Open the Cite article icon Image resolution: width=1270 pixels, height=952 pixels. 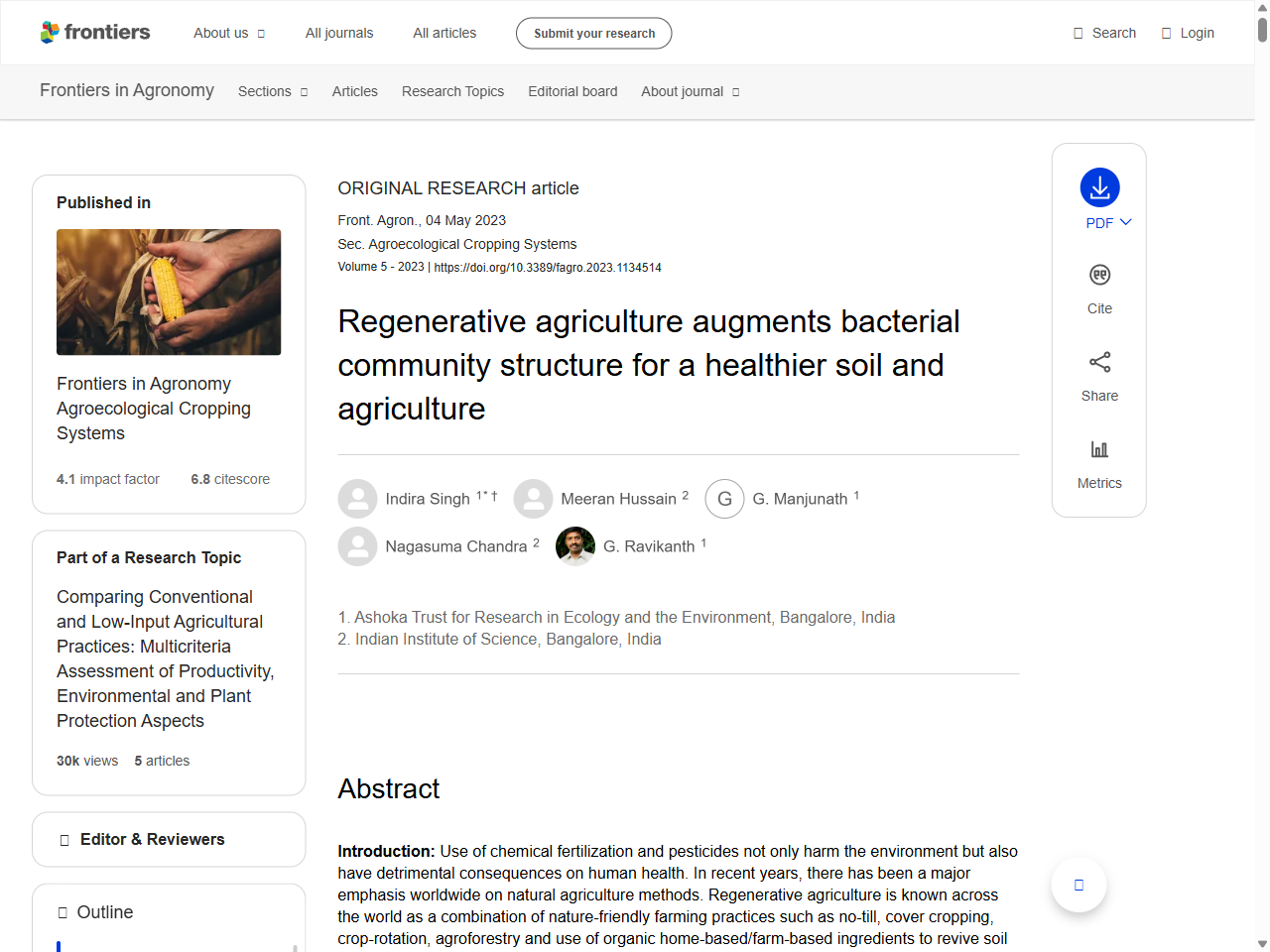pyautogui.click(x=1098, y=275)
